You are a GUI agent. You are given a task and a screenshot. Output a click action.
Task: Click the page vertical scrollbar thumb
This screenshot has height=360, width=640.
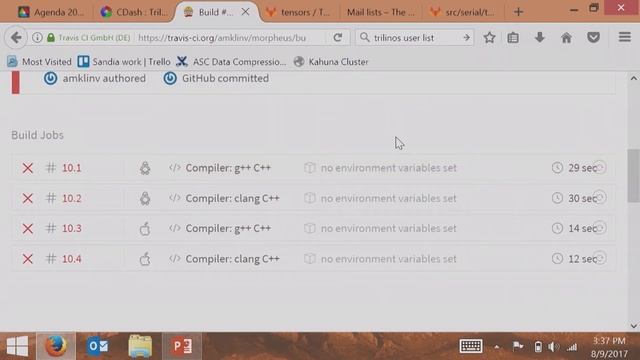tap(633, 176)
